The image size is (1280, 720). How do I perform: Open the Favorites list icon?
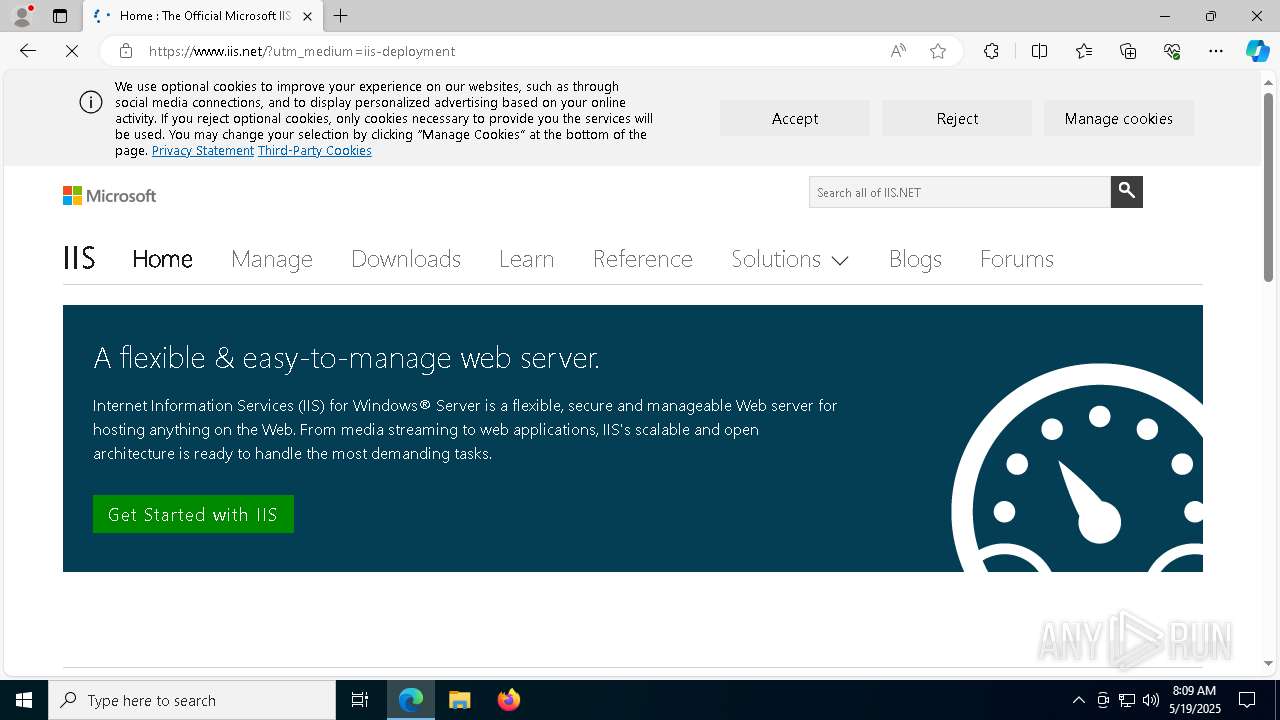1084,51
